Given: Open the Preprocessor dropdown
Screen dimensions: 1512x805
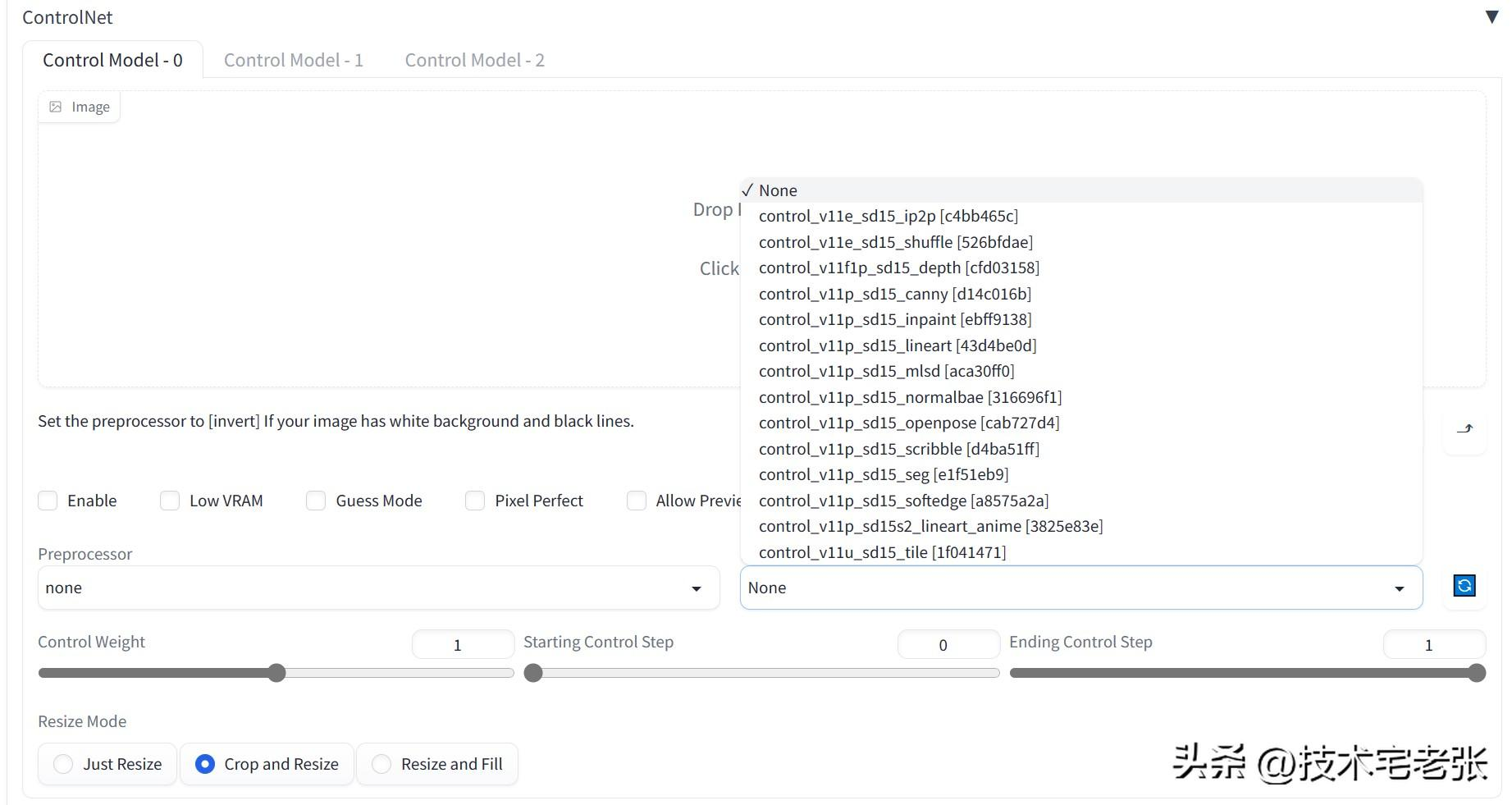Looking at the screenshot, I should coord(378,588).
